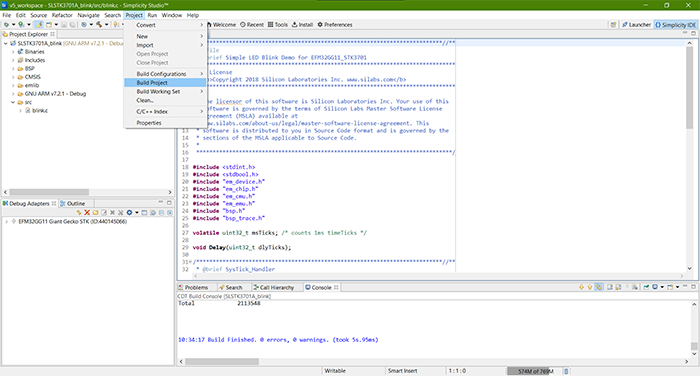Click garbage collector trash icon in status bar
This screenshot has height=376, width=700.
point(566,371)
